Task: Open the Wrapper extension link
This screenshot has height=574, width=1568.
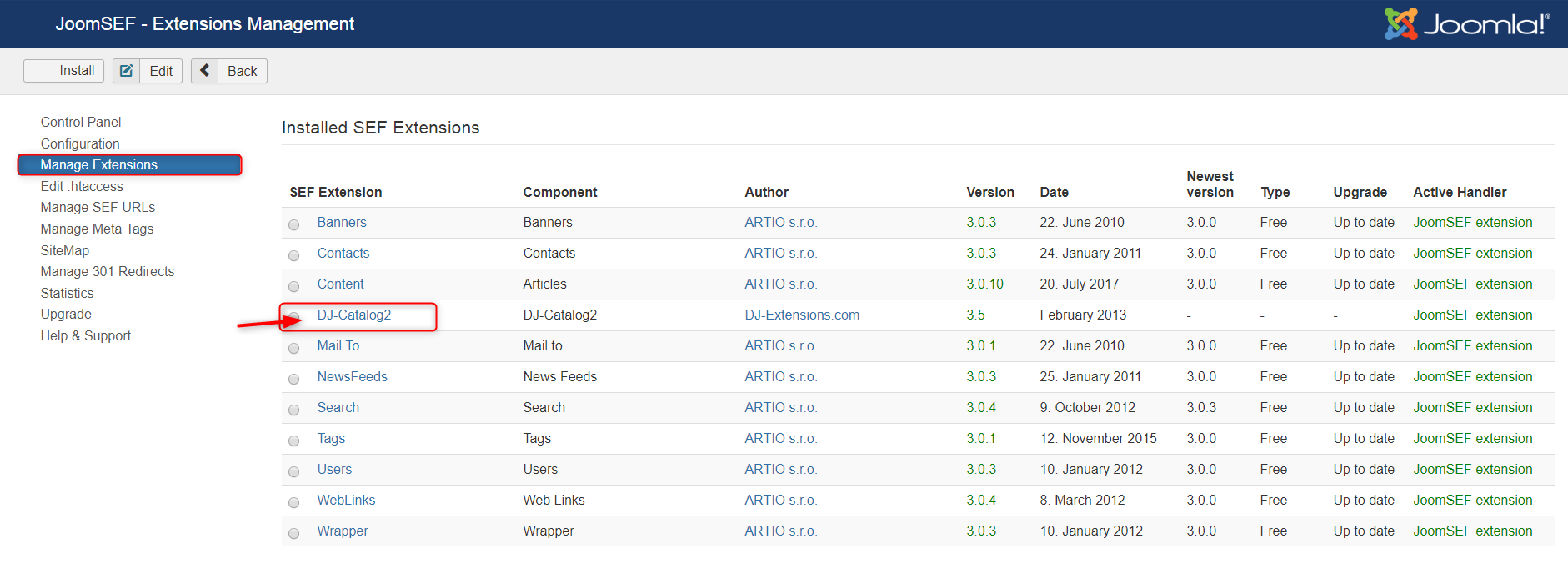Action: click(343, 531)
